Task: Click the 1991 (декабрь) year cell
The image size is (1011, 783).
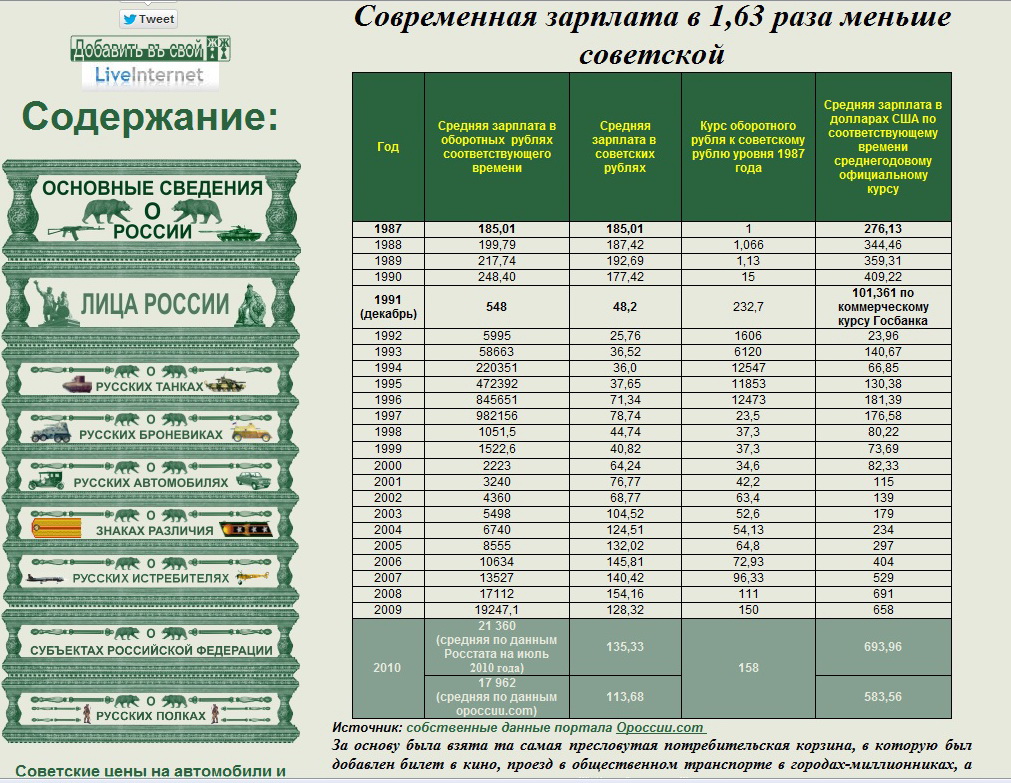Action: click(x=388, y=307)
